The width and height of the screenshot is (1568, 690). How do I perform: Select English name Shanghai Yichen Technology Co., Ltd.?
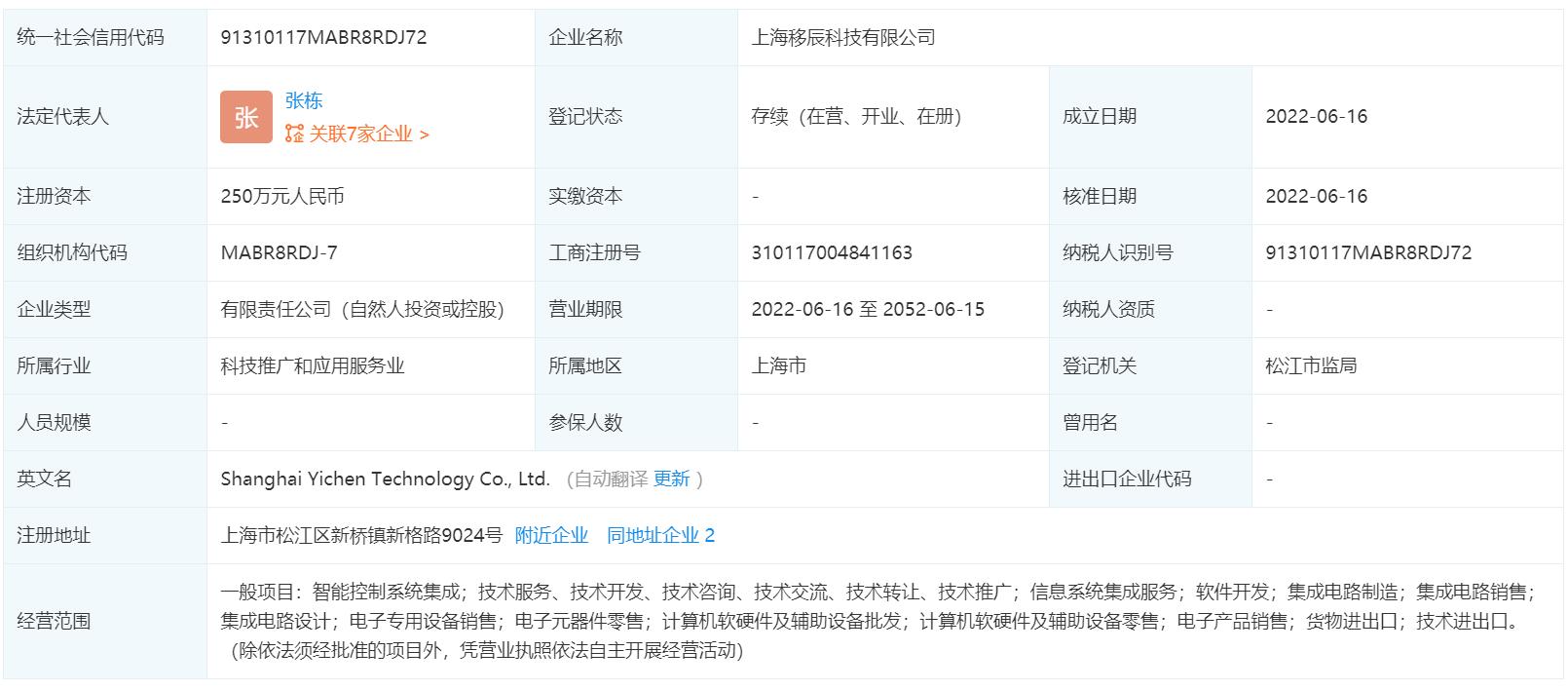coord(386,479)
